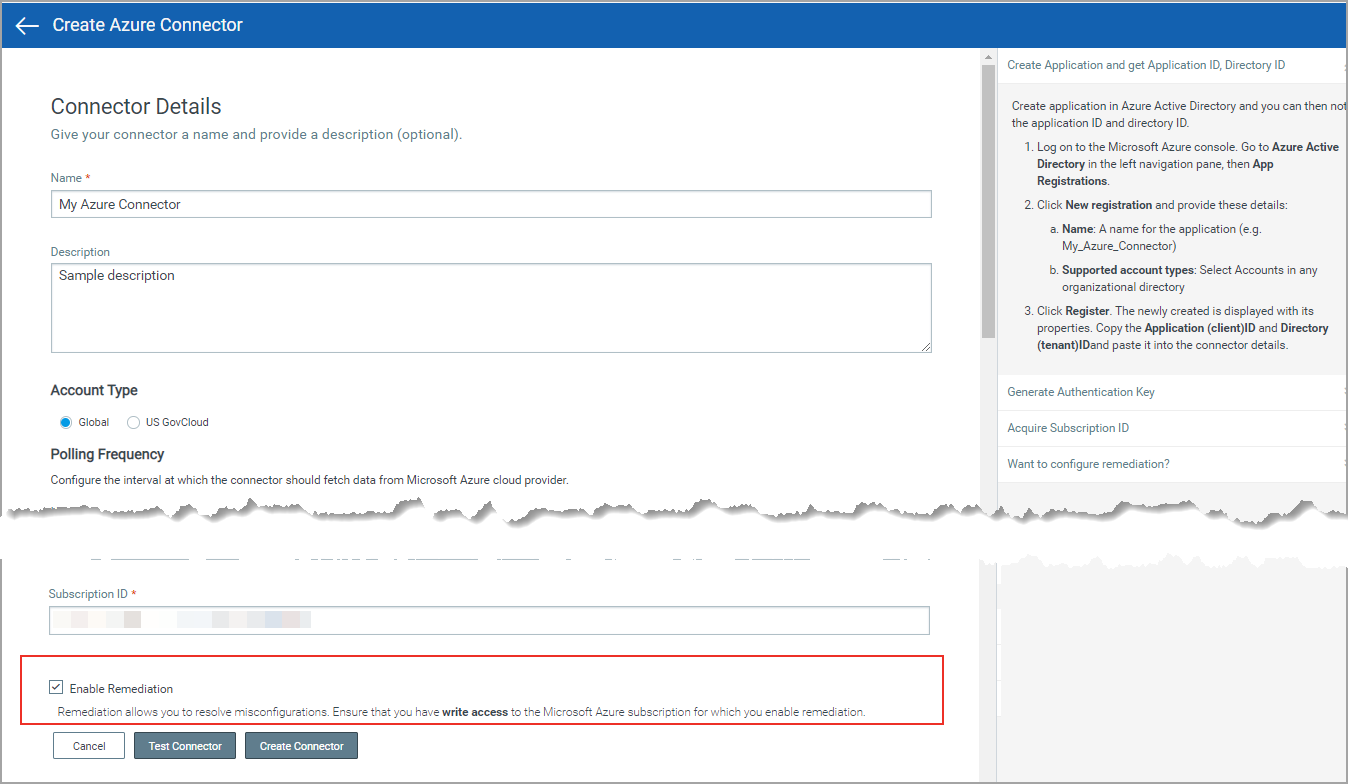Click the back arrow to exit Create Azure Connector
Screen dimensions: 1348x784
[x=26, y=25]
